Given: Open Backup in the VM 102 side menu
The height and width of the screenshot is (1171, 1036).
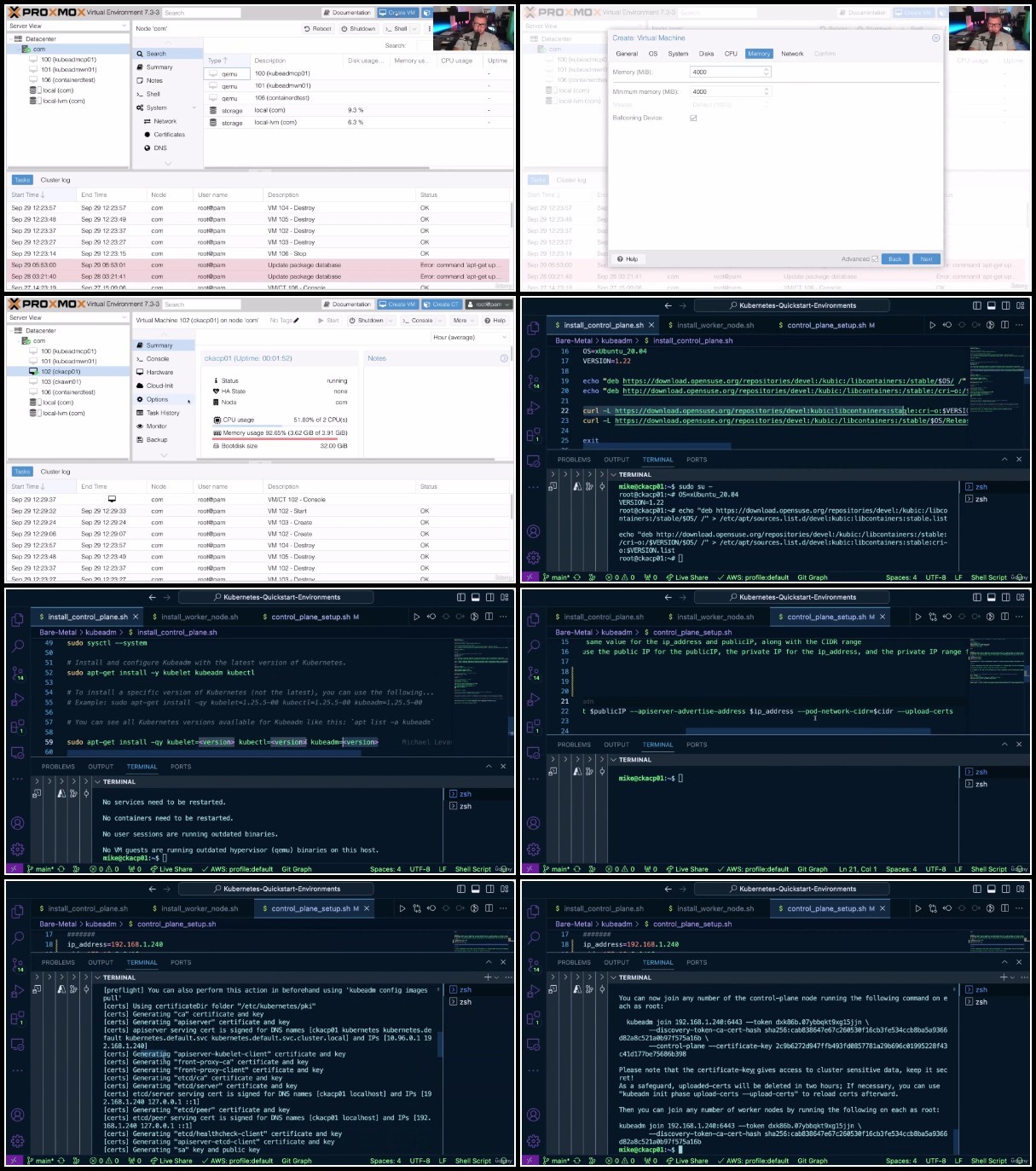Looking at the screenshot, I should 165,440.
